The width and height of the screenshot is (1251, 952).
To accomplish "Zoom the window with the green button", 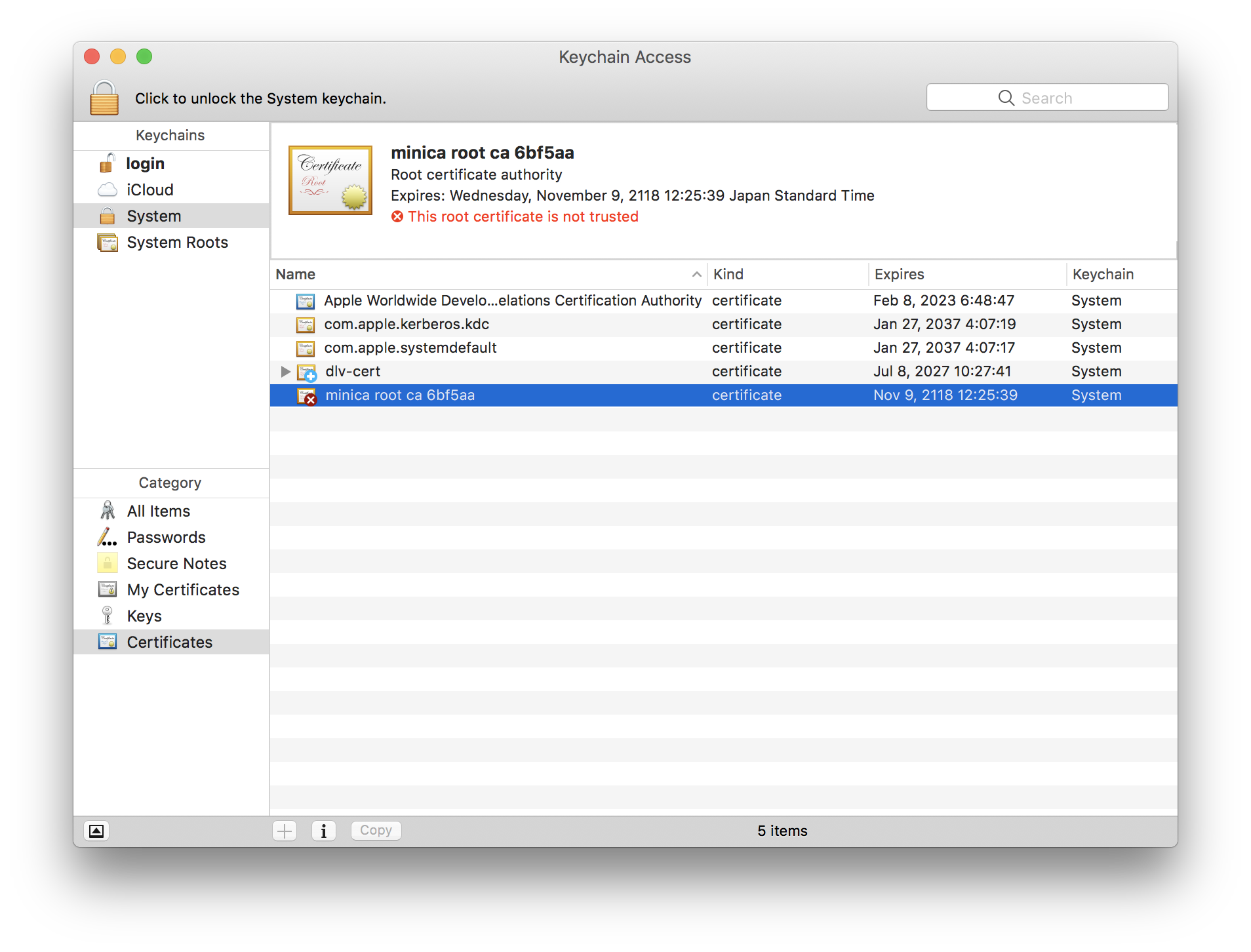I will [144, 57].
